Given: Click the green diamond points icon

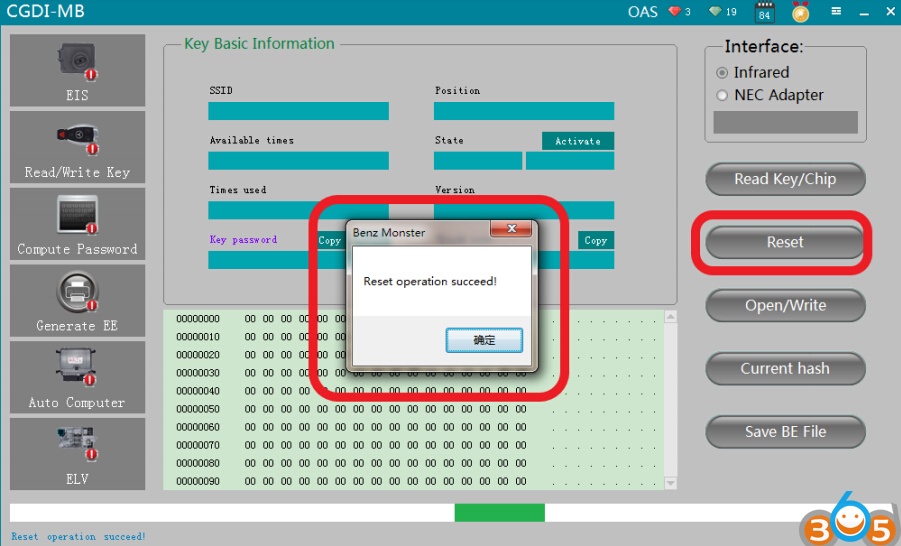Looking at the screenshot, I should (715, 11).
